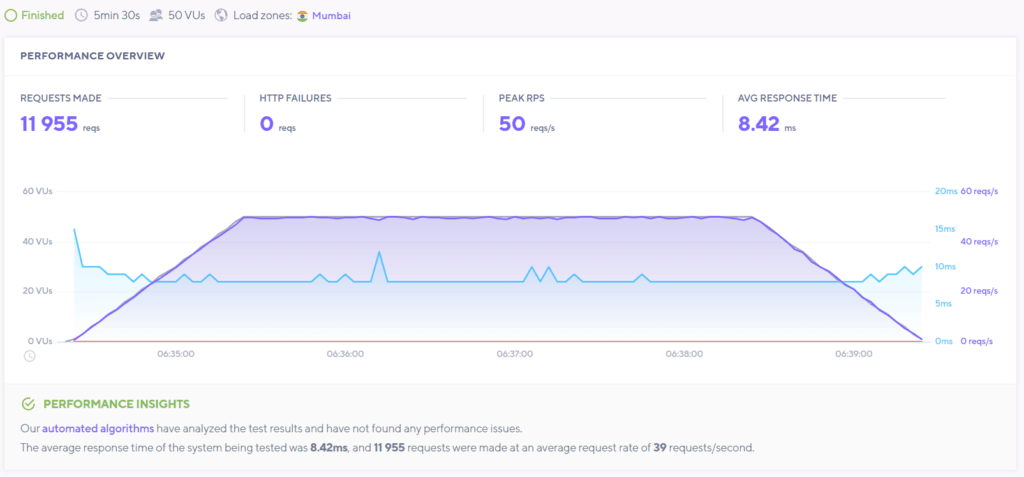The height and width of the screenshot is (477, 1024).
Task: Select the Requests Made value 11 955
Action: pos(47,124)
